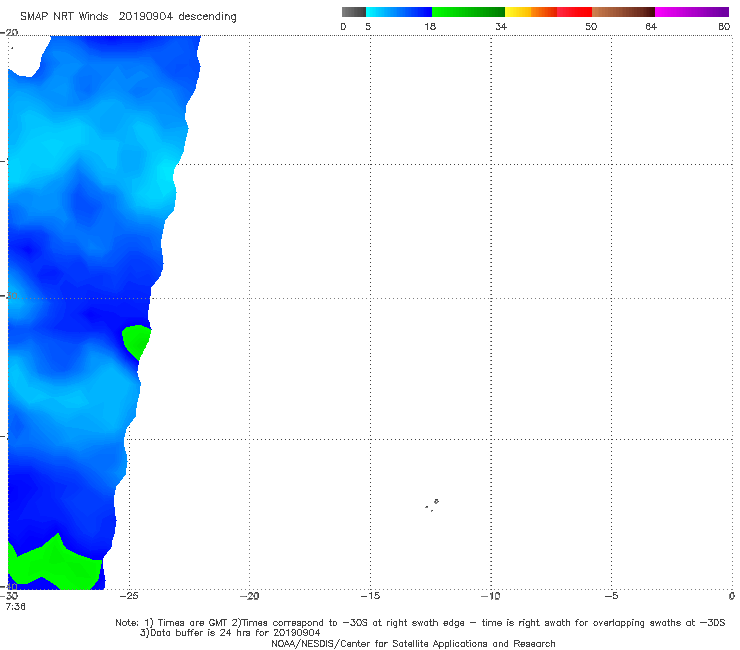Click the gray segment of the color scale

coord(353,12)
